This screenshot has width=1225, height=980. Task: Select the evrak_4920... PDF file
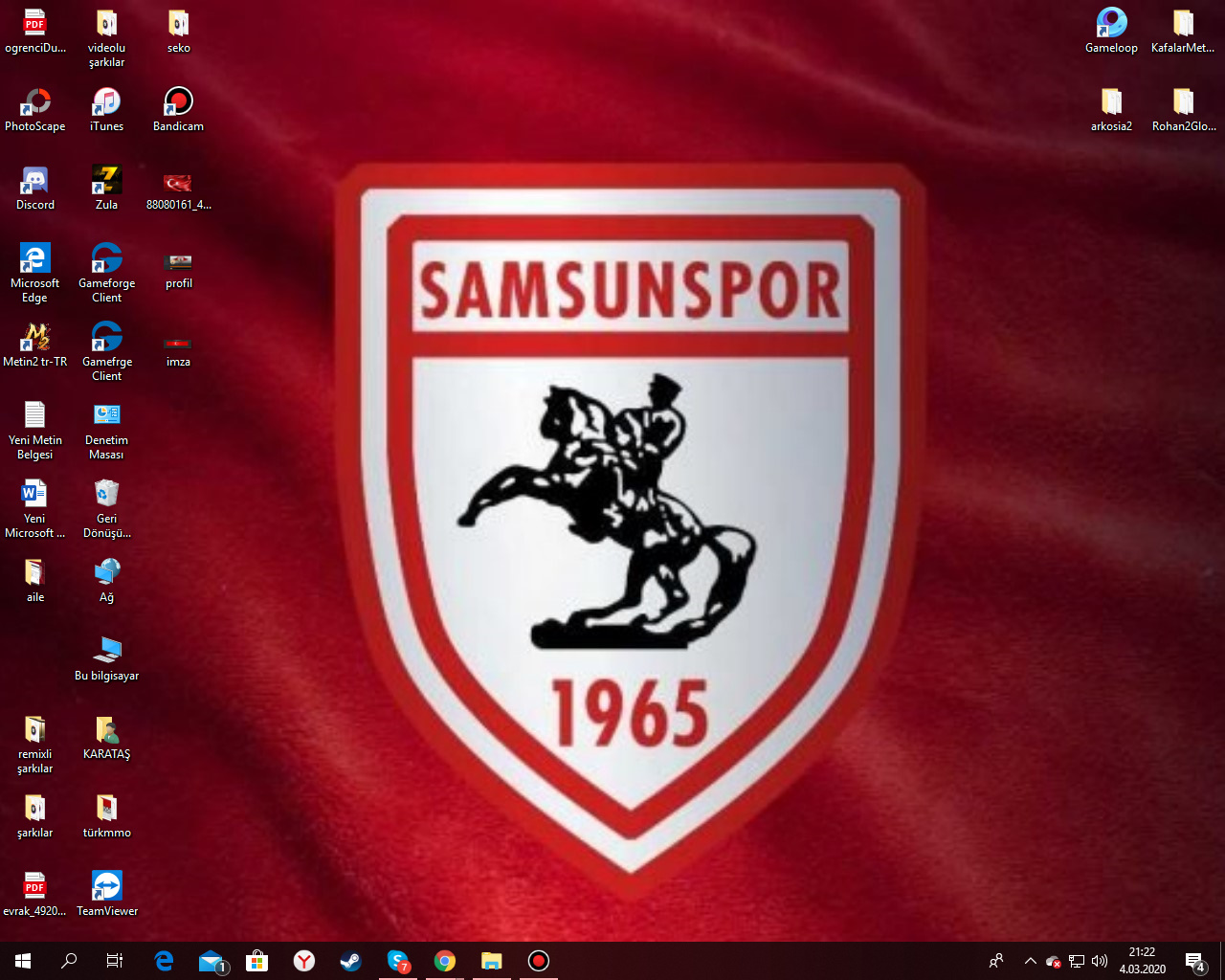click(35, 895)
